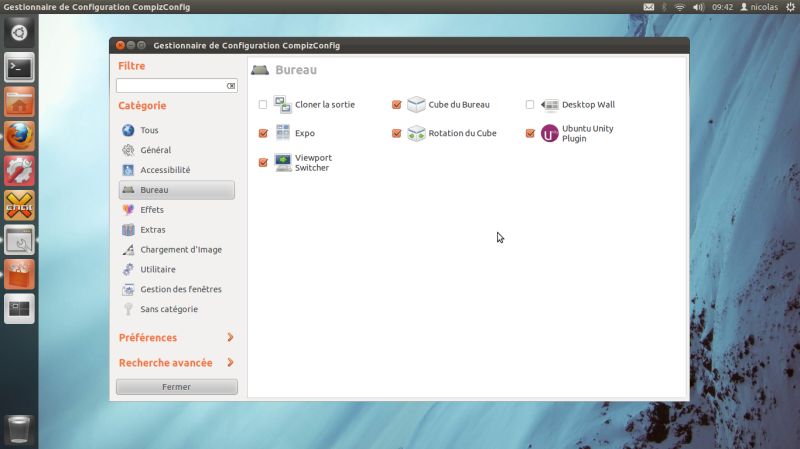Select the Gestion des fenêtres category
Image resolution: width=800 pixels, height=449 pixels.
pos(177,289)
